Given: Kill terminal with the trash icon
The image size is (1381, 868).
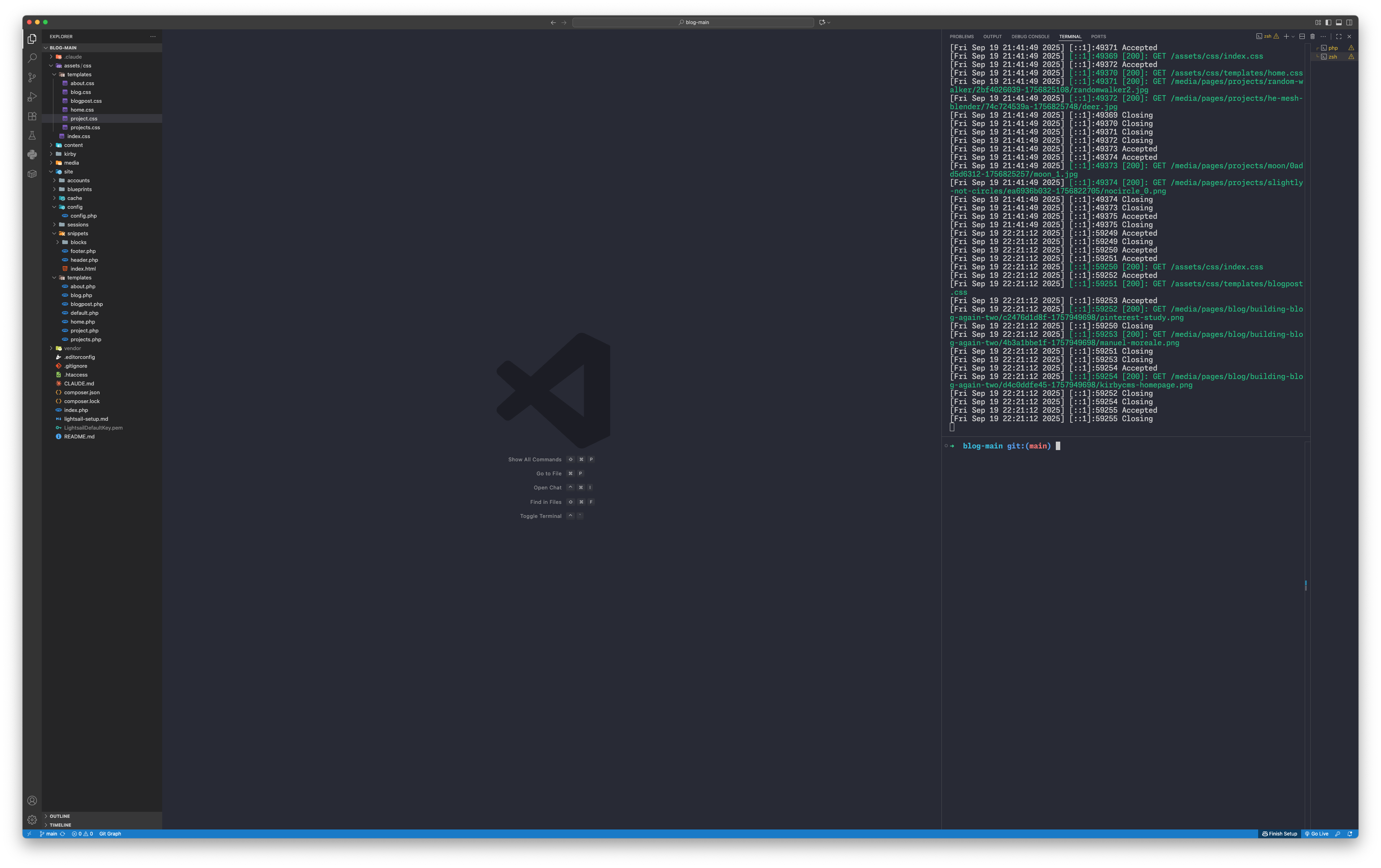Looking at the screenshot, I should coord(1312,36).
